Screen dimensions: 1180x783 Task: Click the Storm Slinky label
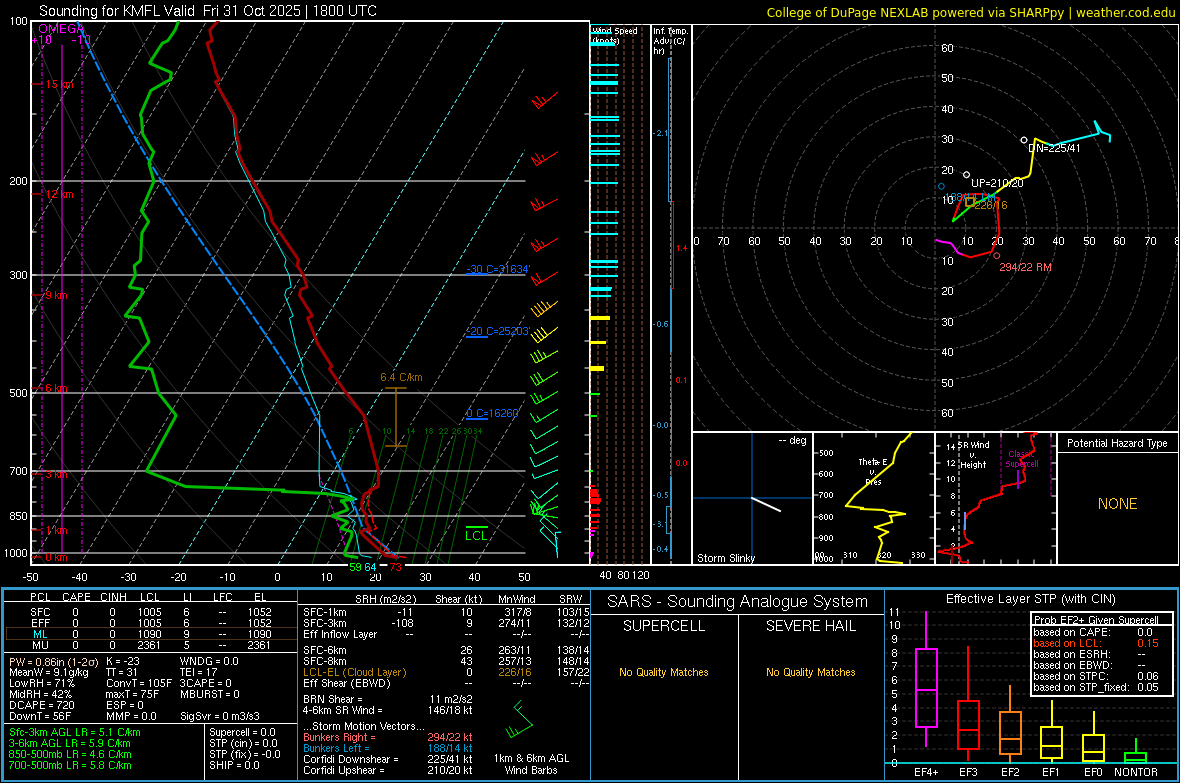click(x=725, y=558)
